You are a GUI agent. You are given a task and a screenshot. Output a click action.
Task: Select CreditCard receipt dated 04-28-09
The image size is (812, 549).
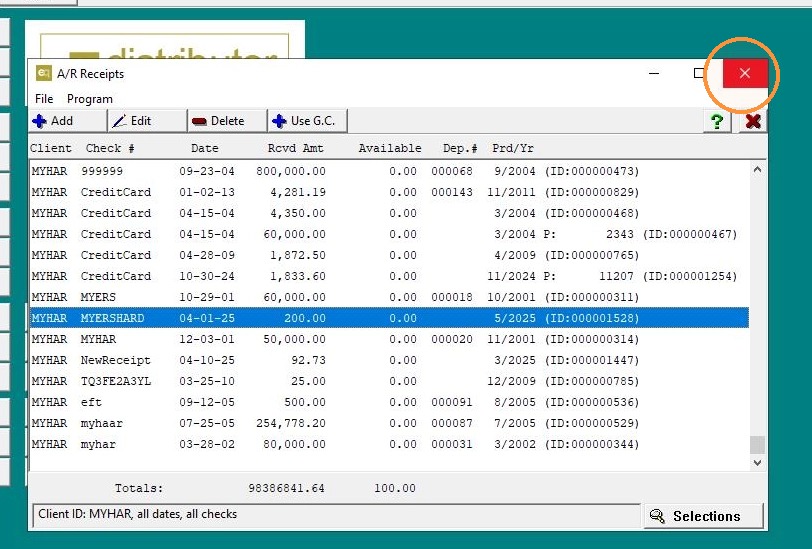pyautogui.click(x=389, y=255)
